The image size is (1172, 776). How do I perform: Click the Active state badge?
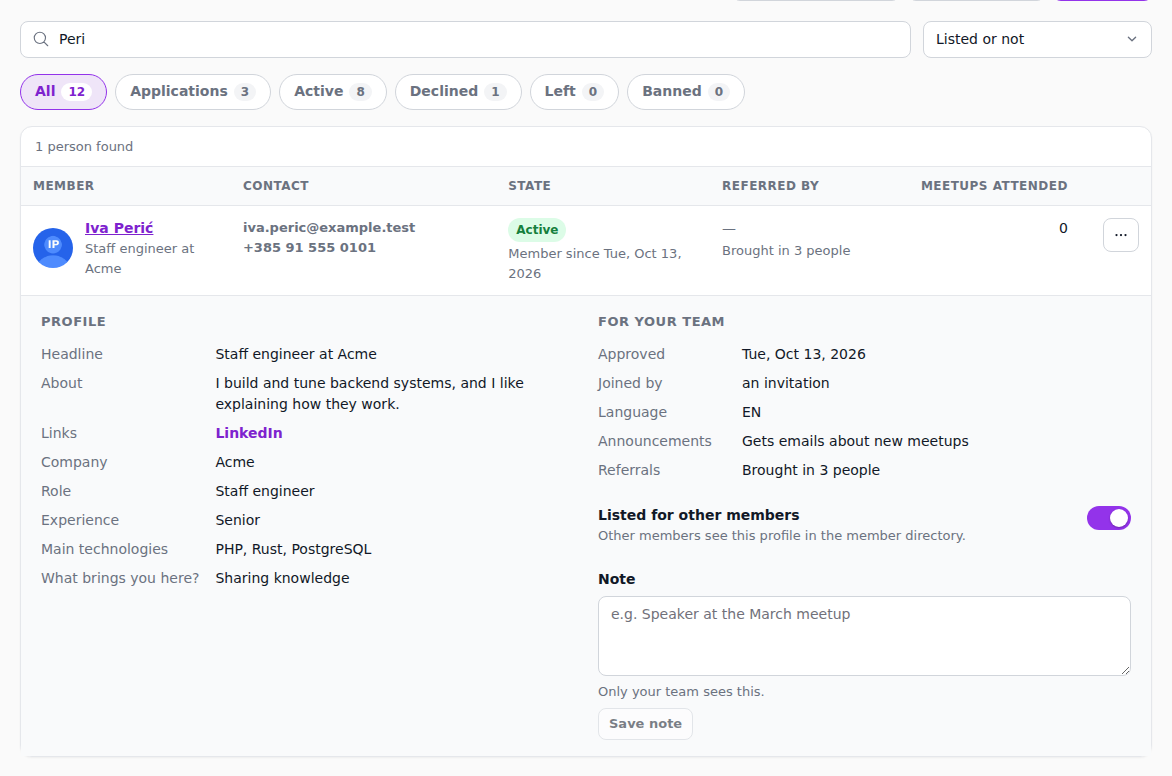pos(537,230)
